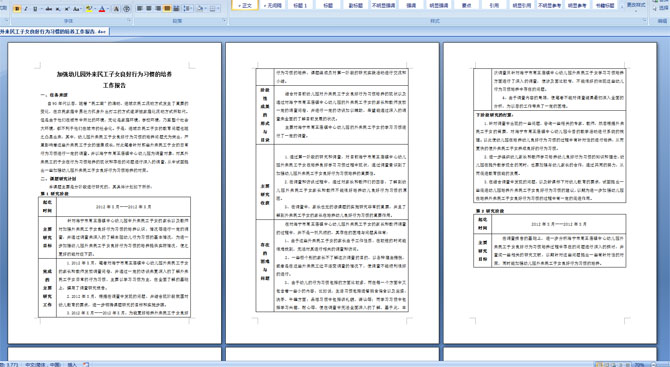Align text to the right
The width and height of the screenshot is (670, 367).
click(158, 8)
